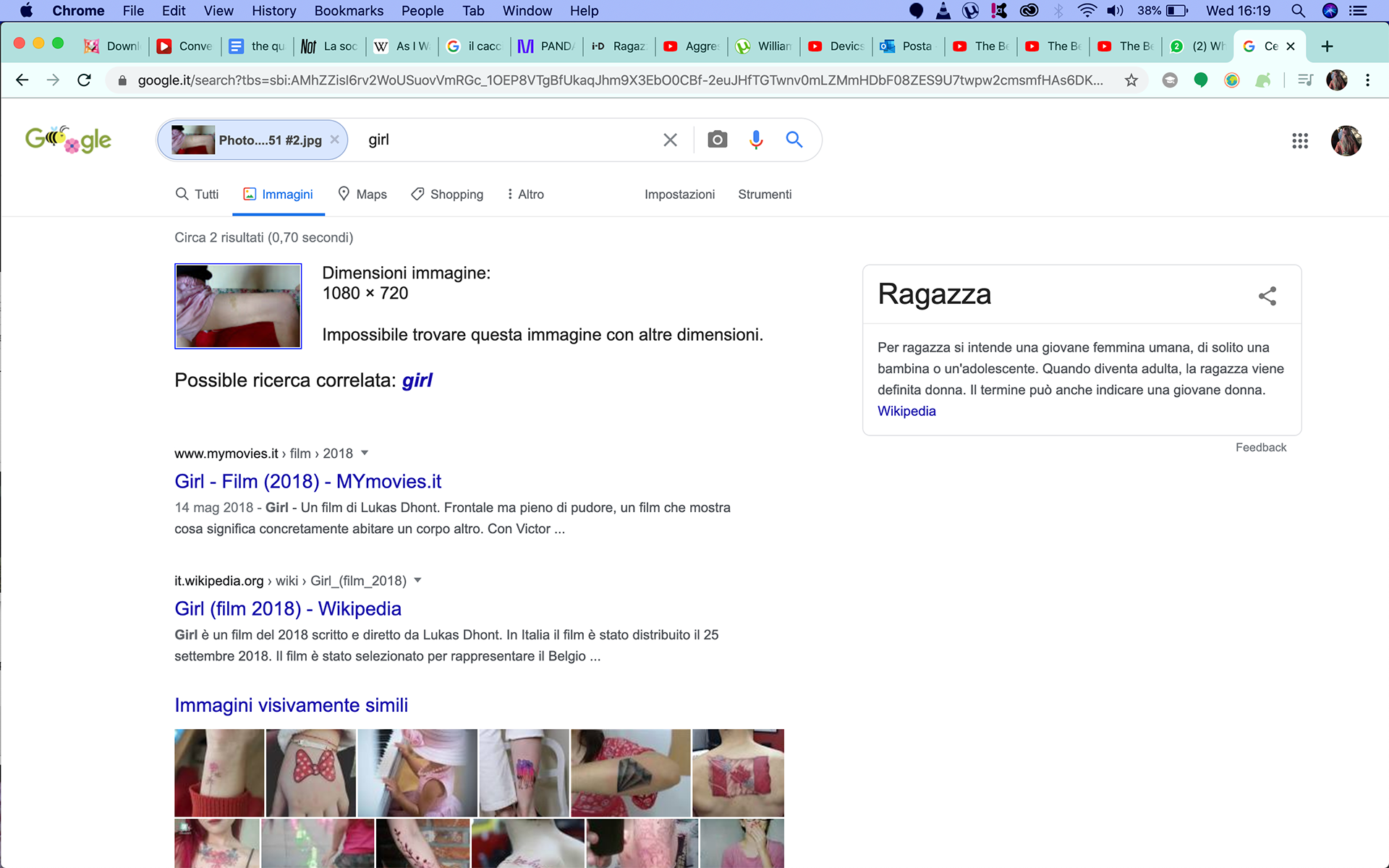Viewport: 1389px width, 868px height.
Task: Open 'Immagini visivamente simili' link
Action: 291,705
